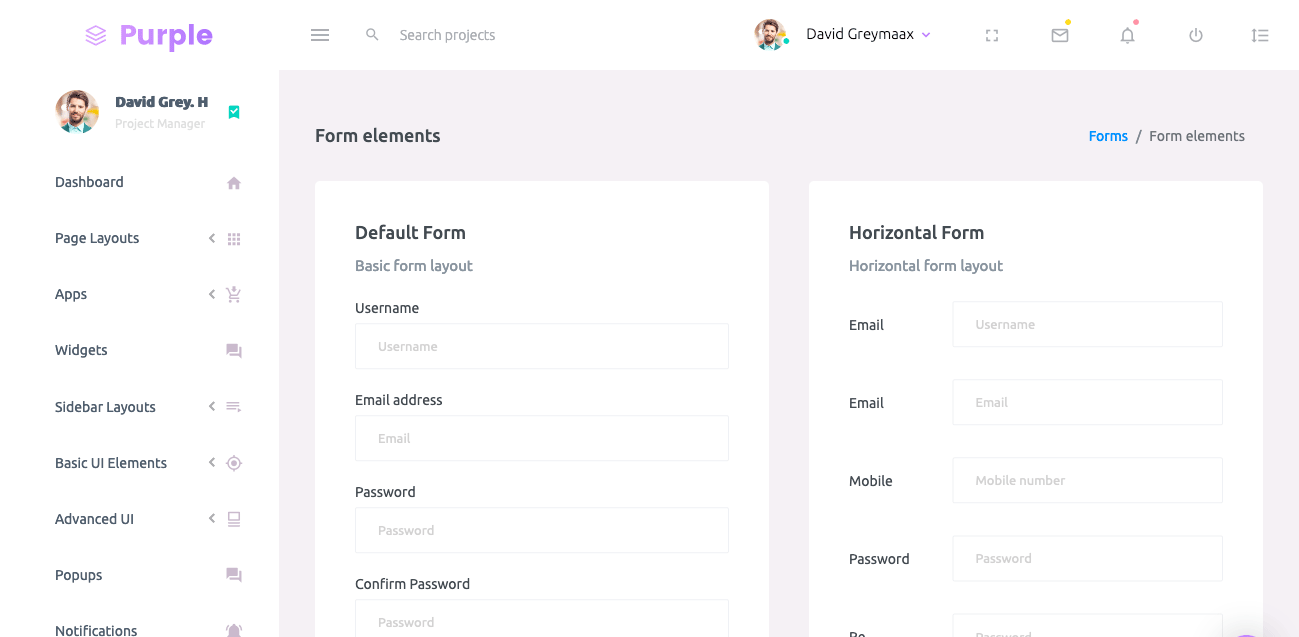1299x637 pixels.
Task: Open the notifications bell in header
Action: [1127, 36]
